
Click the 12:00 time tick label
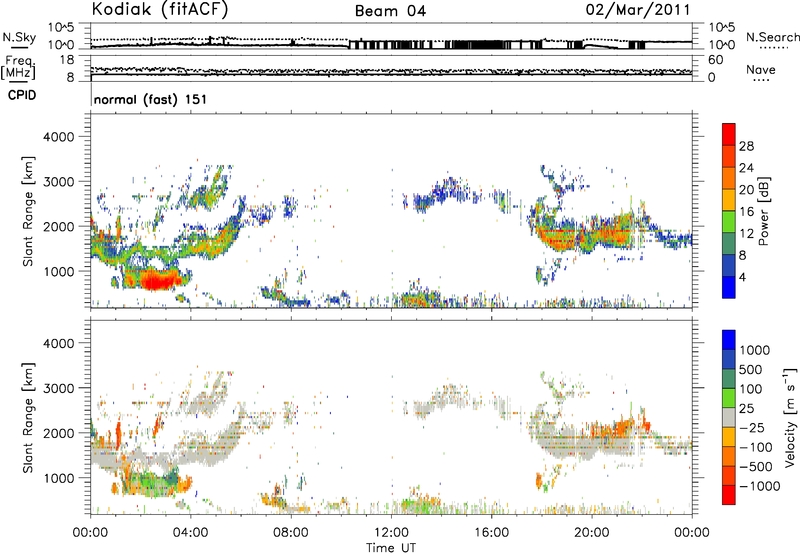click(391, 533)
